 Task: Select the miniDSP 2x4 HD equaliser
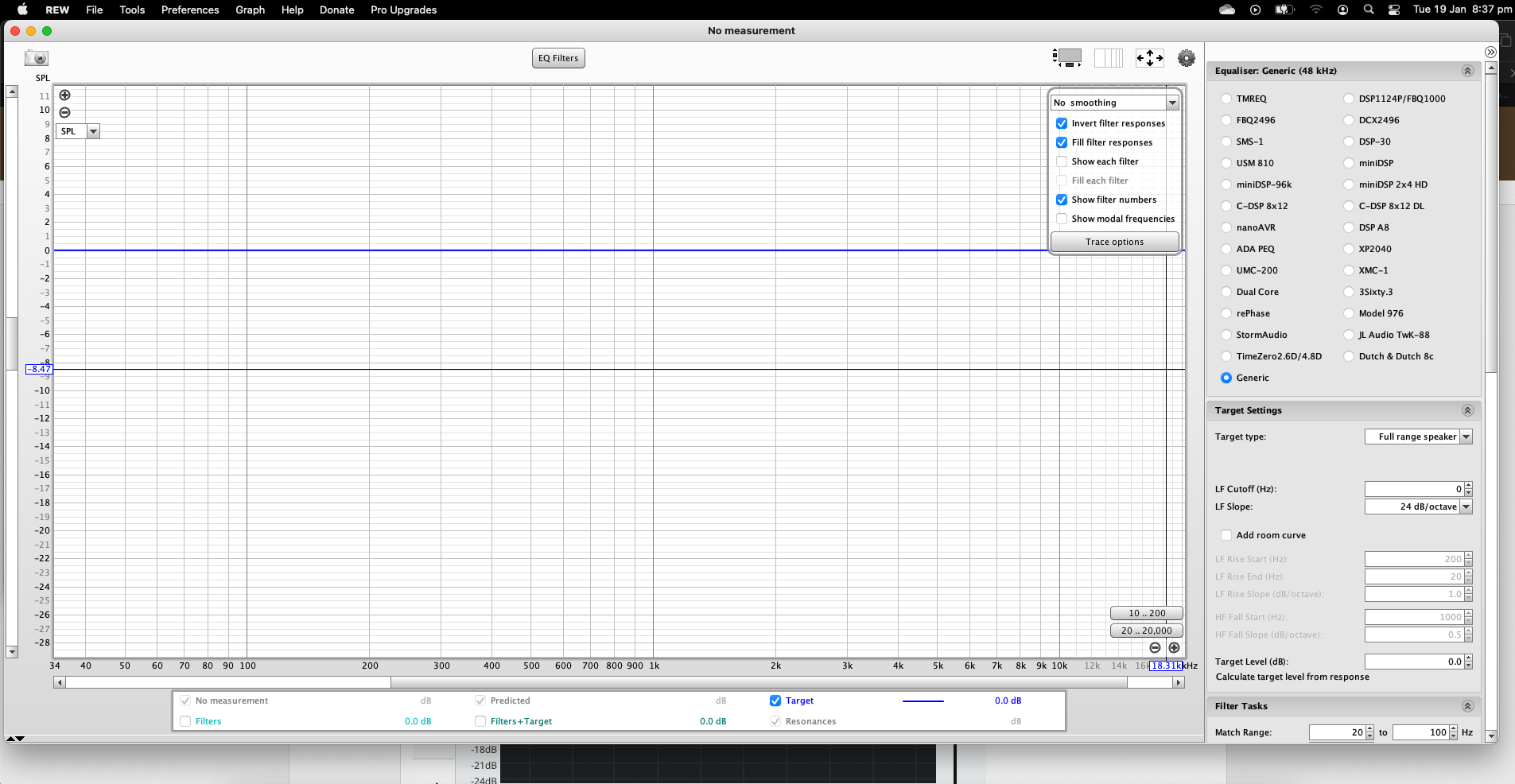point(1349,184)
